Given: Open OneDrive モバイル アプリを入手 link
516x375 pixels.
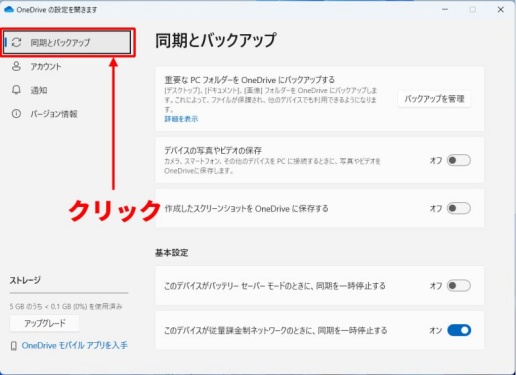Looking at the screenshot, I should (74, 345).
